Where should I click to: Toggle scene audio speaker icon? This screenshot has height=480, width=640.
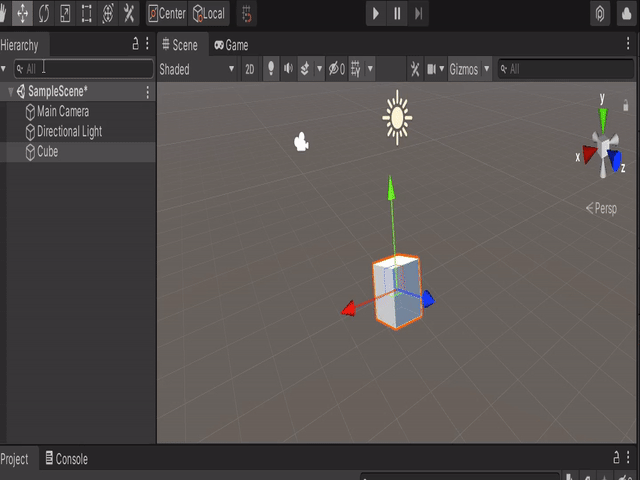(288, 69)
